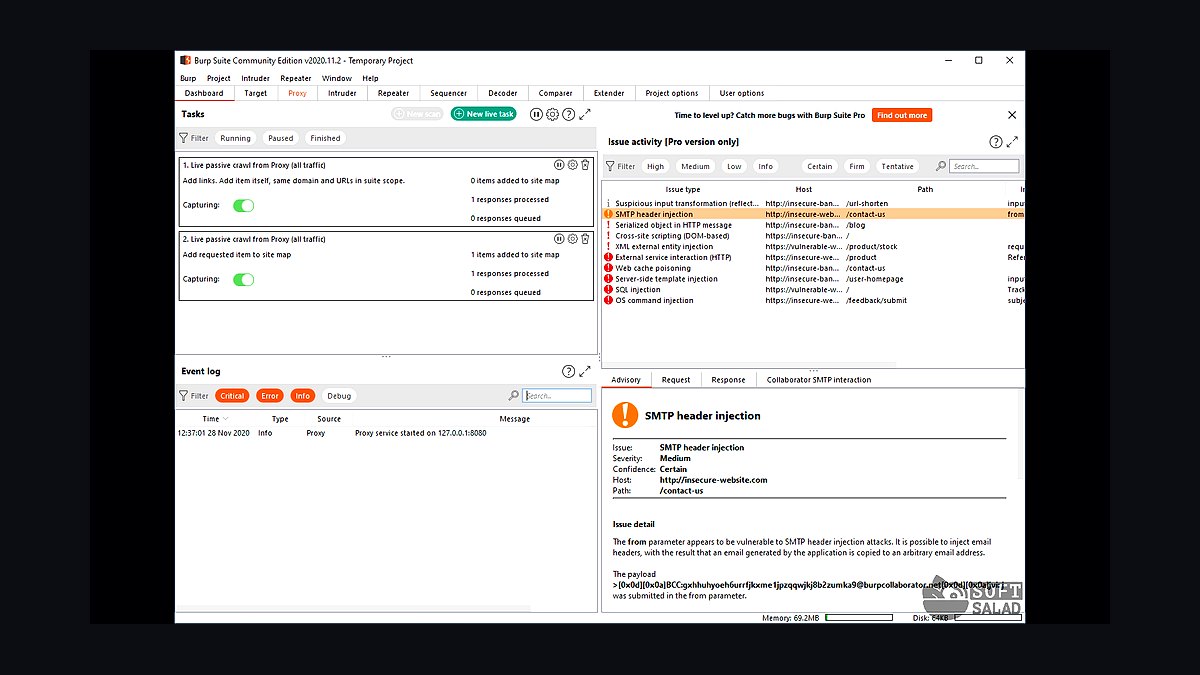Expand the Tasks panel to full view
The width and height of the screenshot is (1200, 675).
585,115
